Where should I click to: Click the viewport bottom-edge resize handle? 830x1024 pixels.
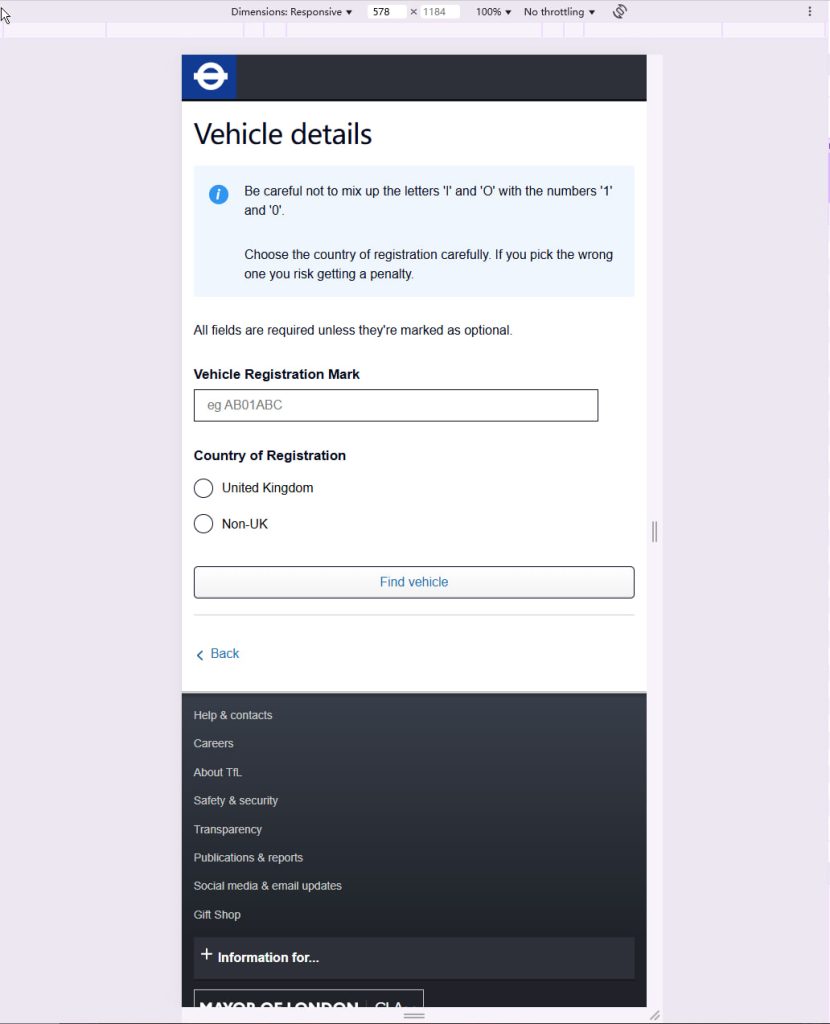[414, 1016]
